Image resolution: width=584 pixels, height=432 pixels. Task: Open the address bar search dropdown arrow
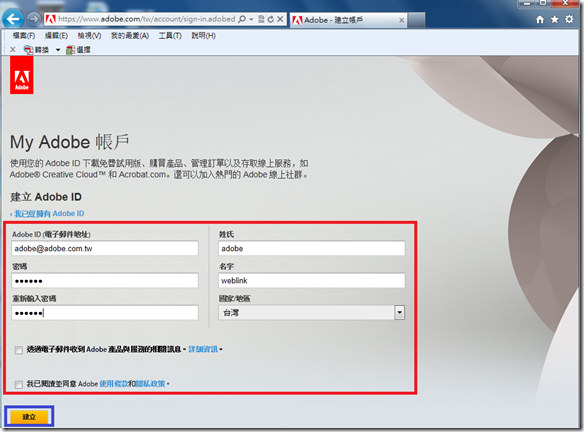[251, 19]
